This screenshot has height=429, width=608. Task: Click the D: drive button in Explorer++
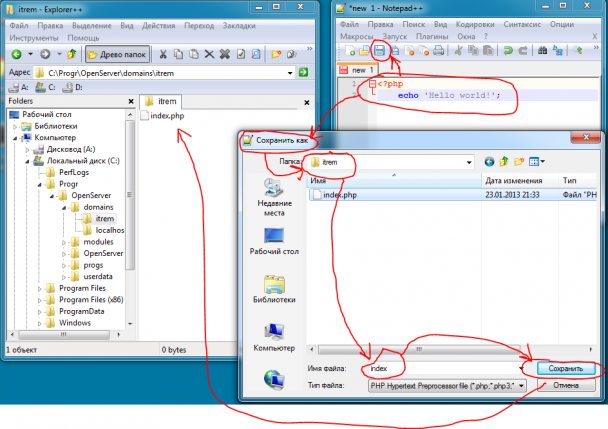coord(73,88)
